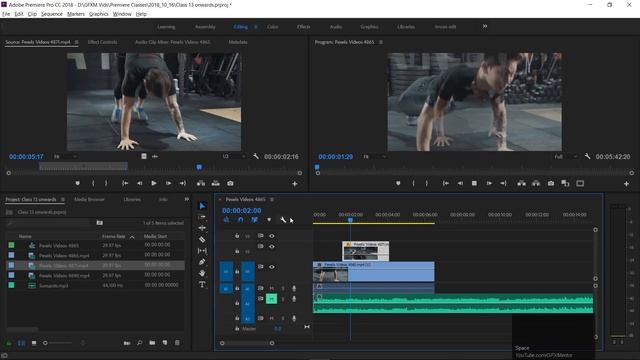The height and width of the screenshot is (360, 640).
Task: Open Source monitor settings wrench
Action: pyautogui.click(x=256, y=156)
